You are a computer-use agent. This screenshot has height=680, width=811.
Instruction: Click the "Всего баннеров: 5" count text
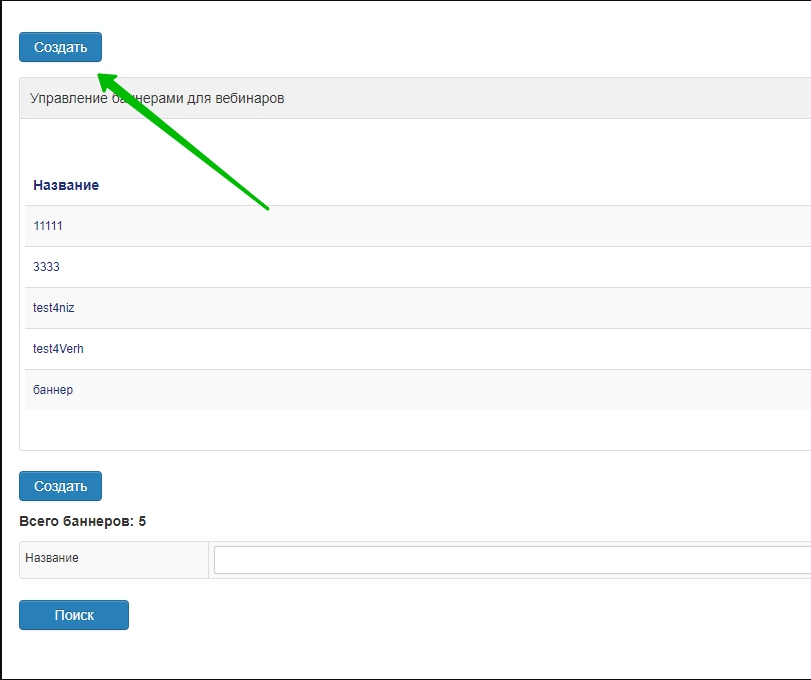[82, 521]
